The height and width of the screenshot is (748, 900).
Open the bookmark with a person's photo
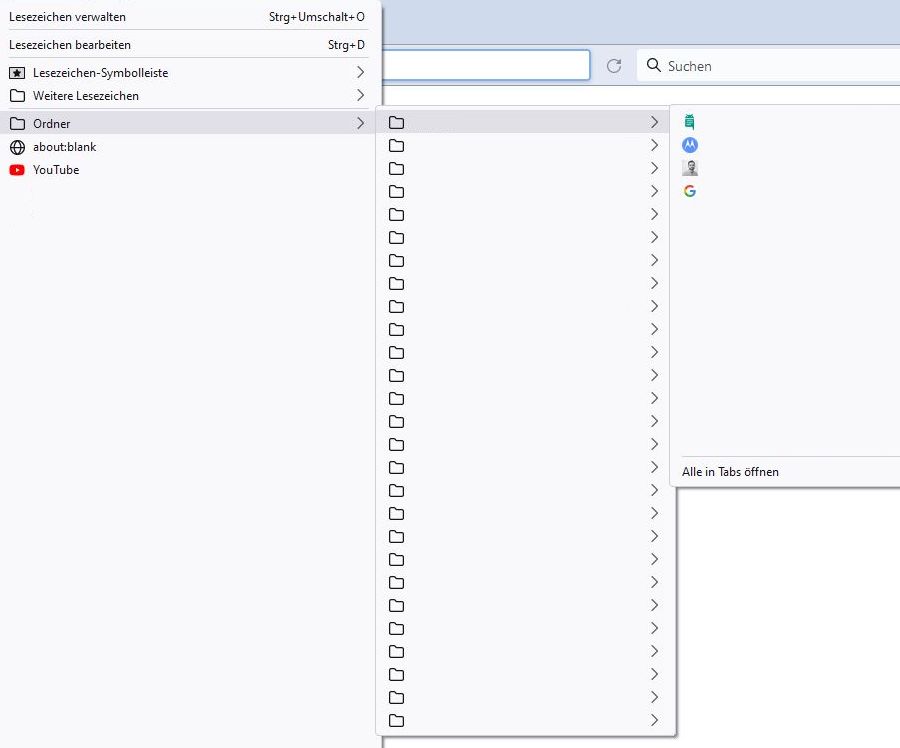689,168
